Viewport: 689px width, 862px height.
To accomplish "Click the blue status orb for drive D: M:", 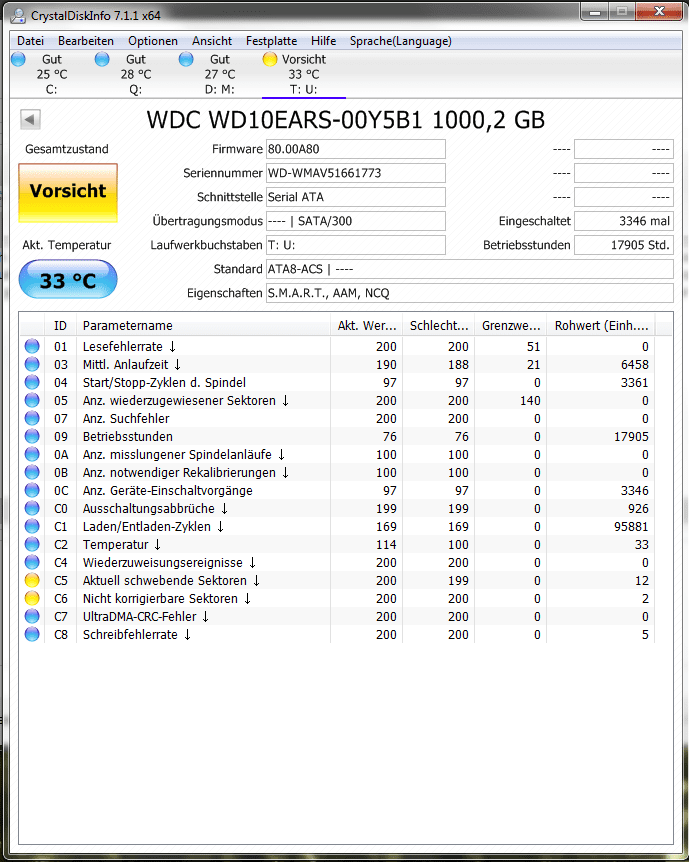I will (186, 59).
